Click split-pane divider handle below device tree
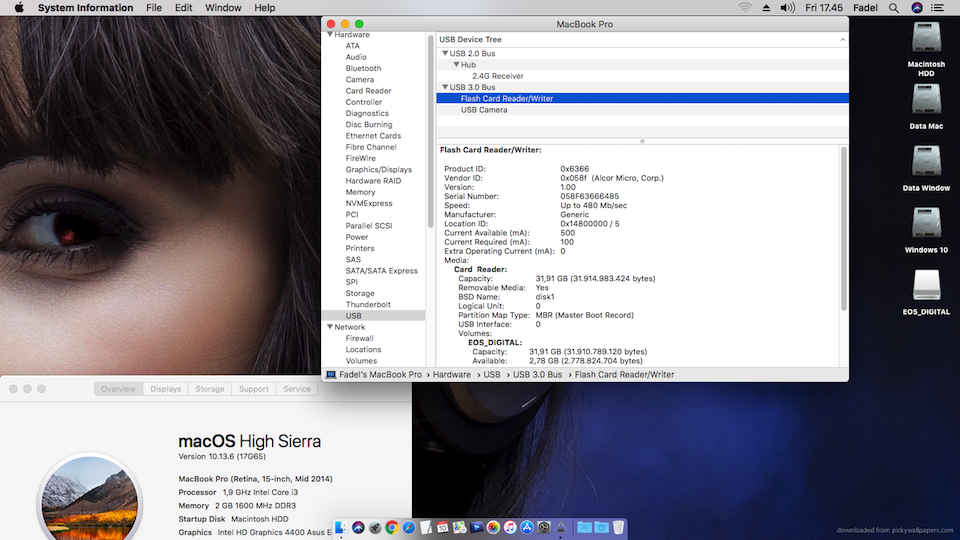Screen dimensions: 960x540 pos(642,141)
